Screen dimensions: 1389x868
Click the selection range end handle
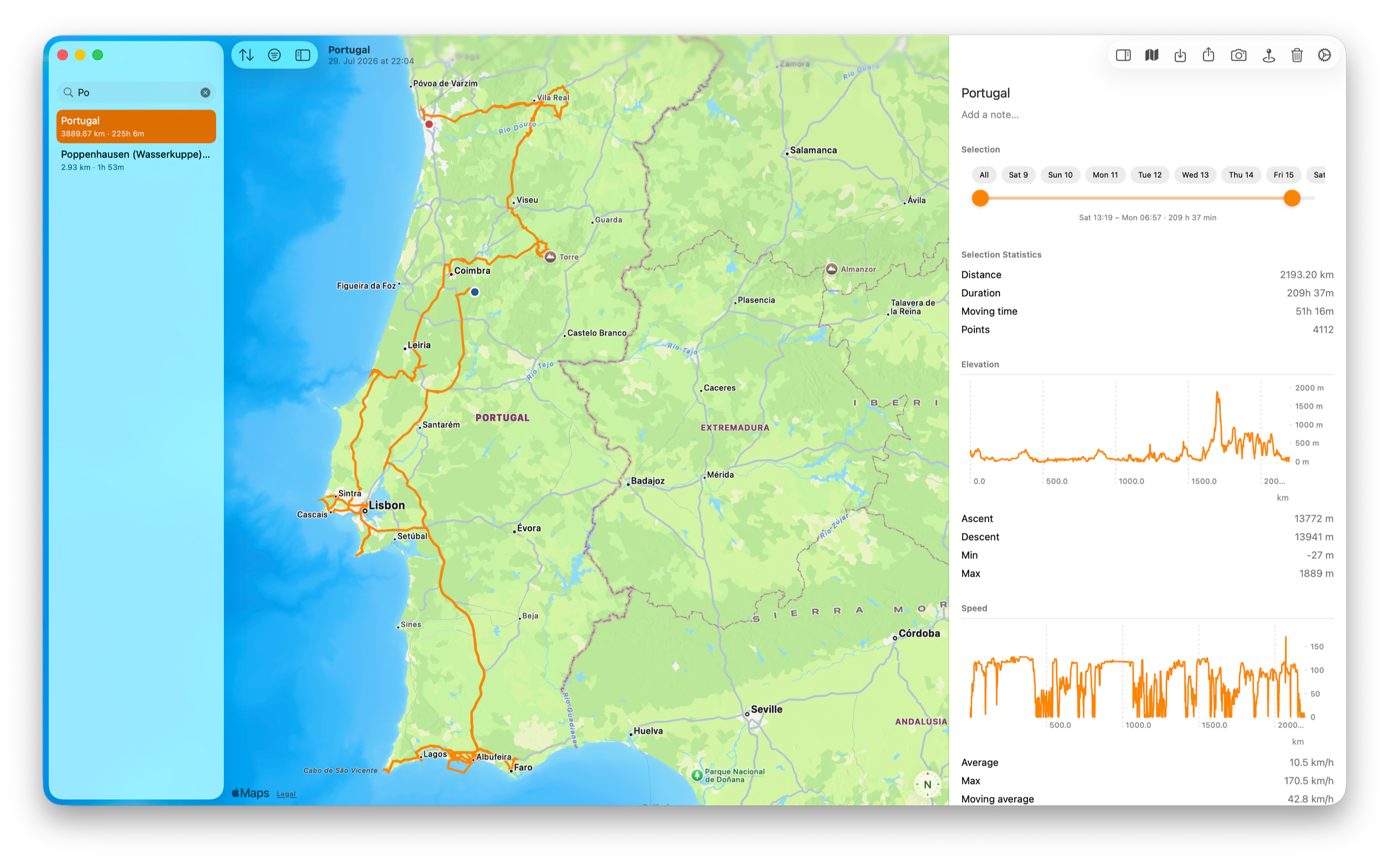[x=1292, y=198]
